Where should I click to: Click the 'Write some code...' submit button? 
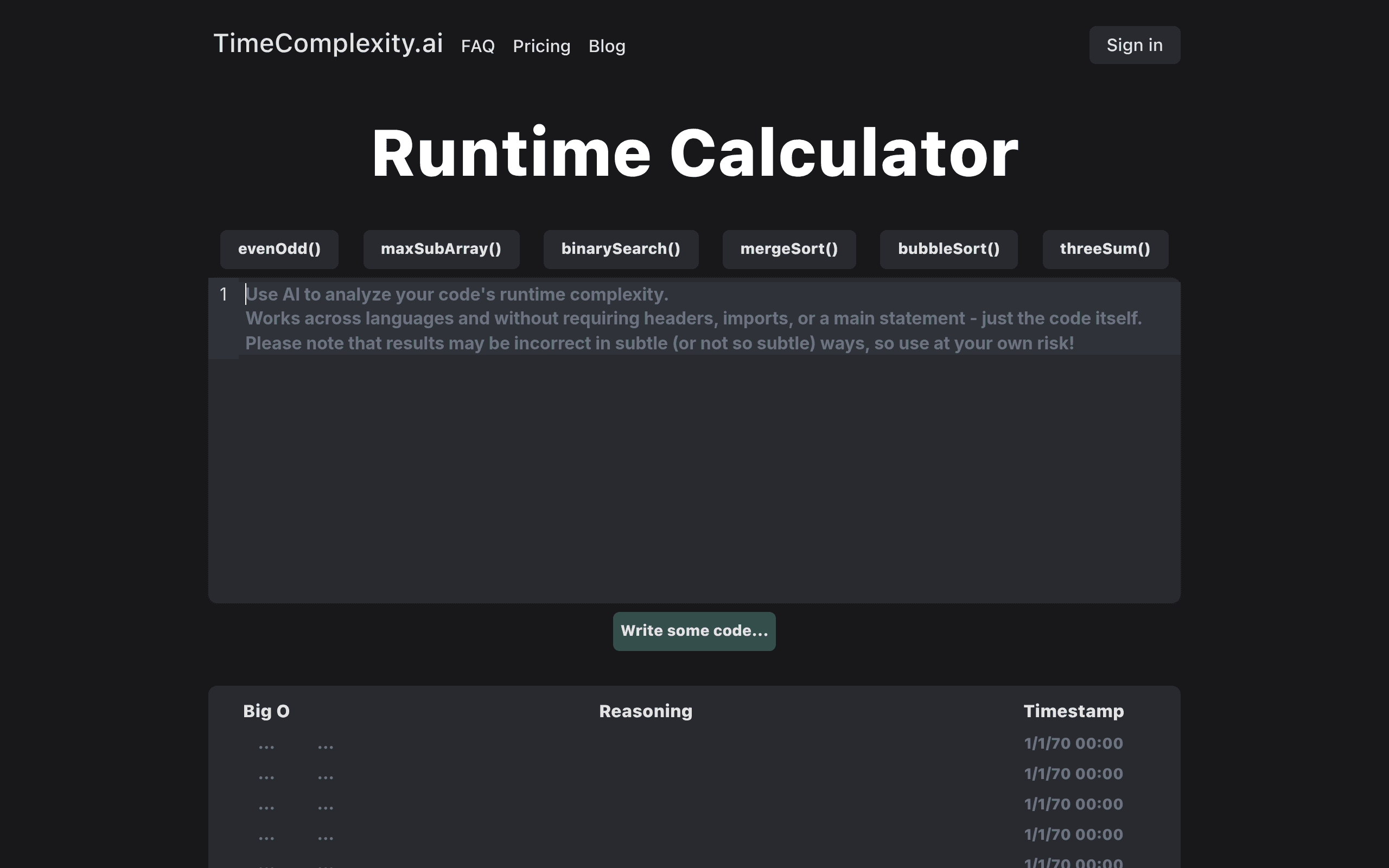(694, 631)
